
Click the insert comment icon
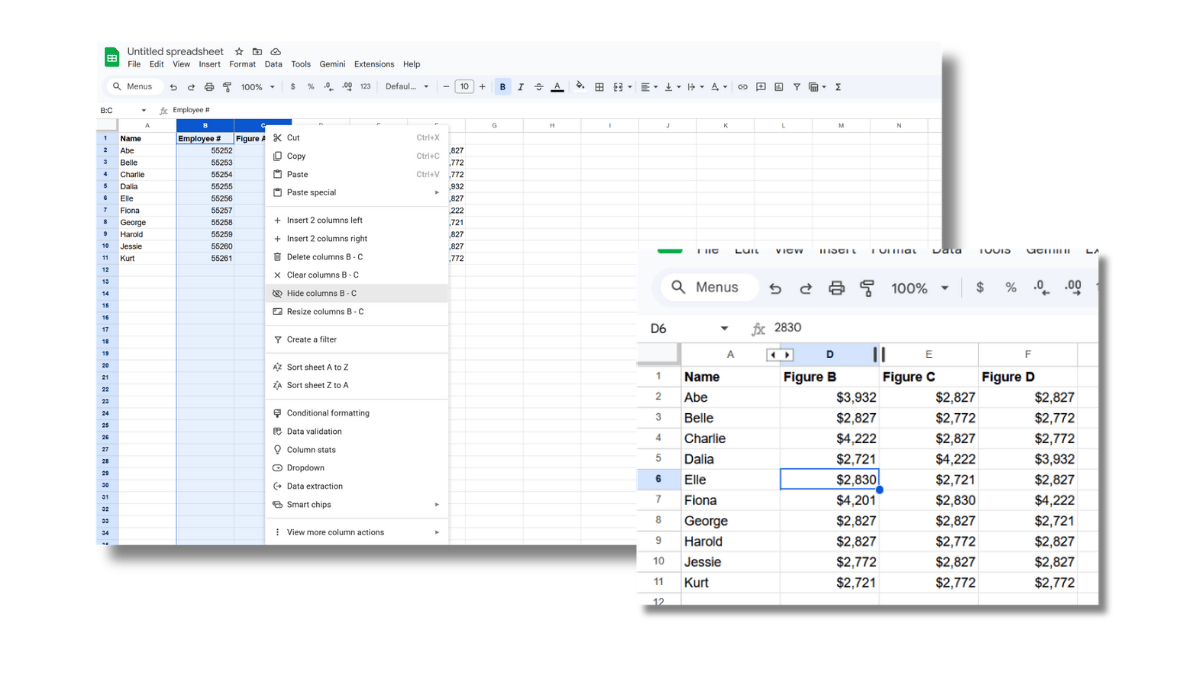tap(761, 87)
